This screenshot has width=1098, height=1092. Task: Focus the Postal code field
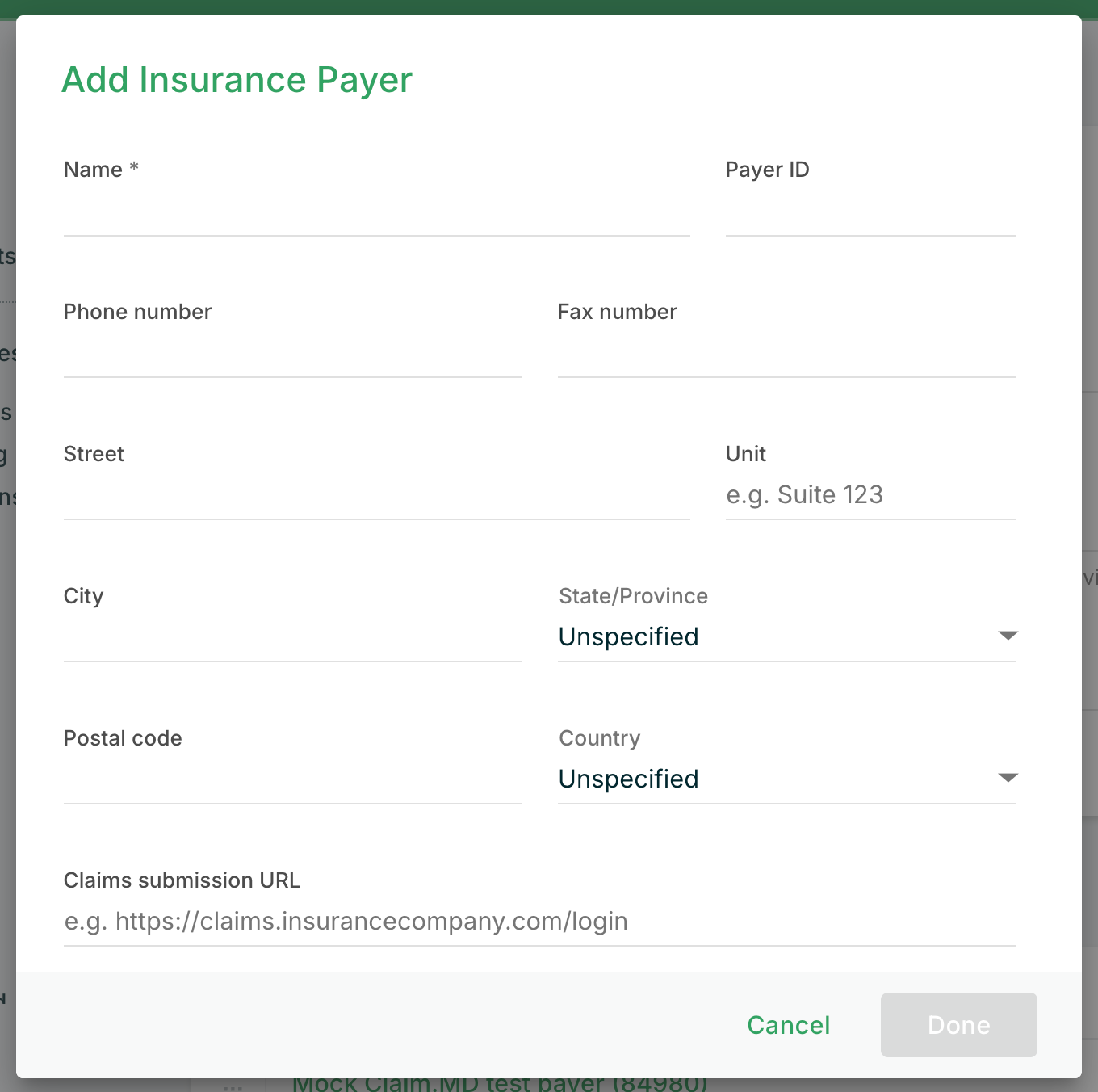pos(292,780)
